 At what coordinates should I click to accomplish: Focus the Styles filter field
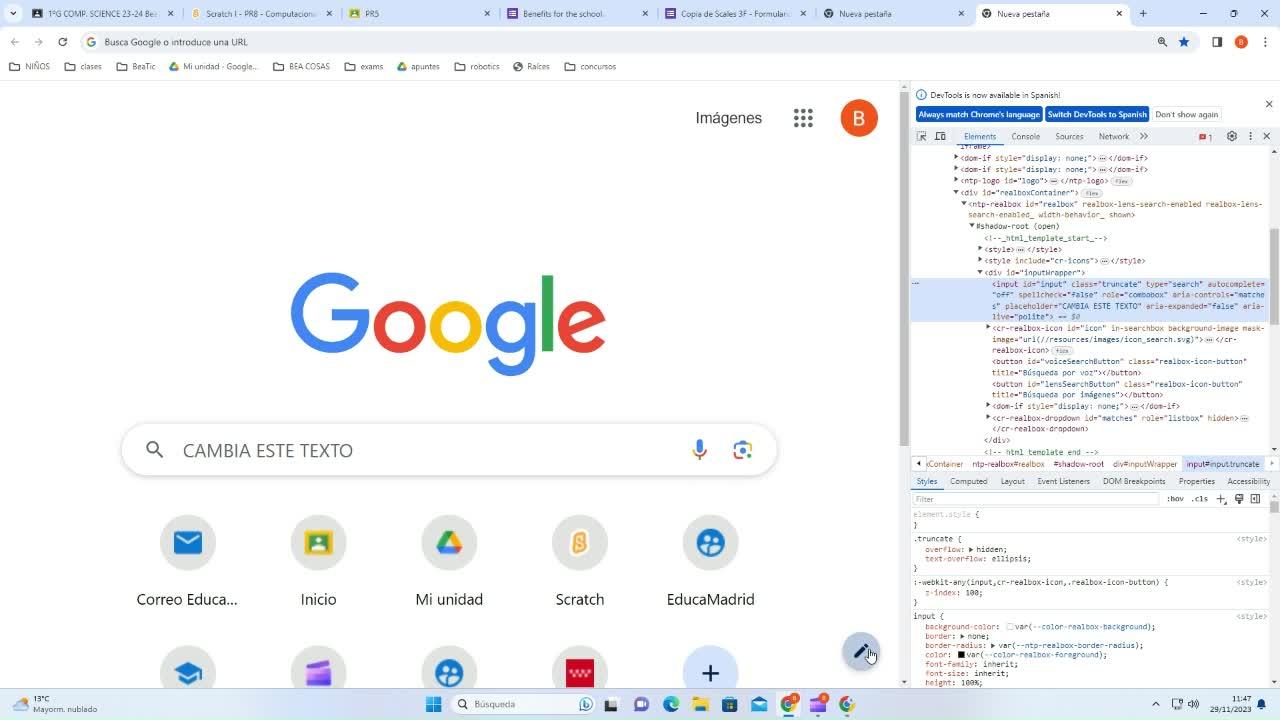pyautogui.click(x=1036, y=499)
